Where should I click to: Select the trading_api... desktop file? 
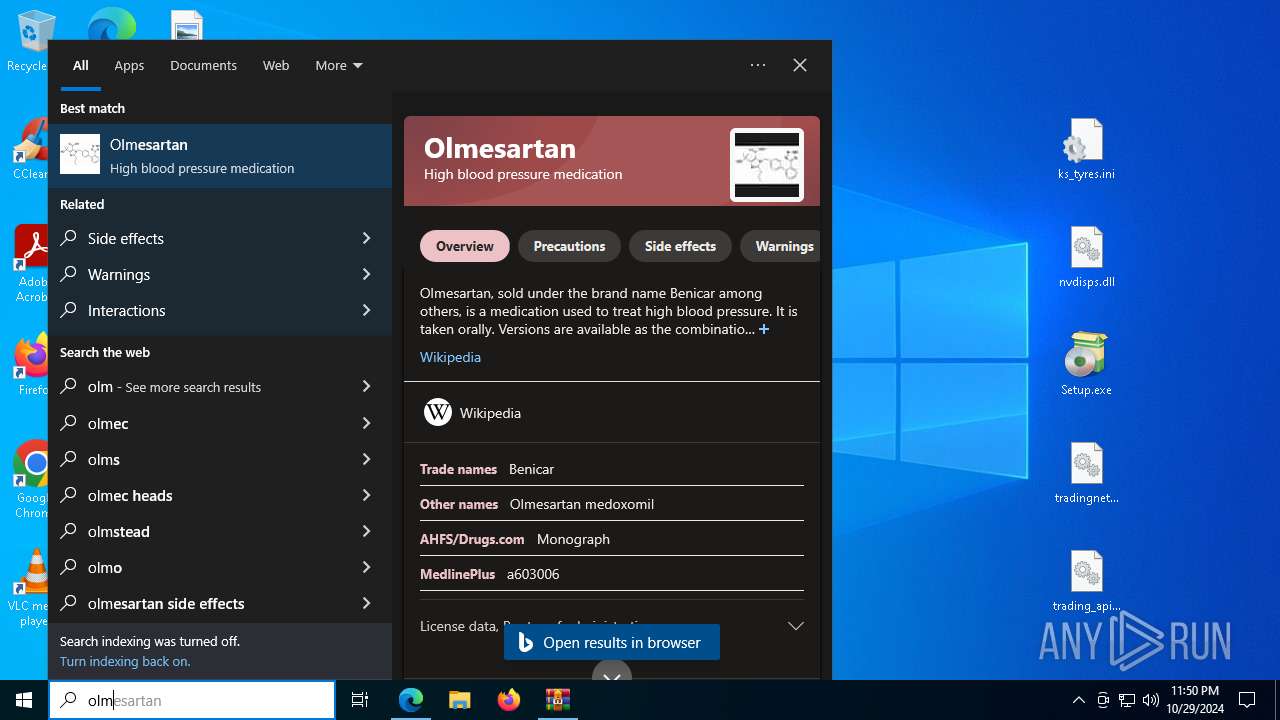pos(1086,581)
